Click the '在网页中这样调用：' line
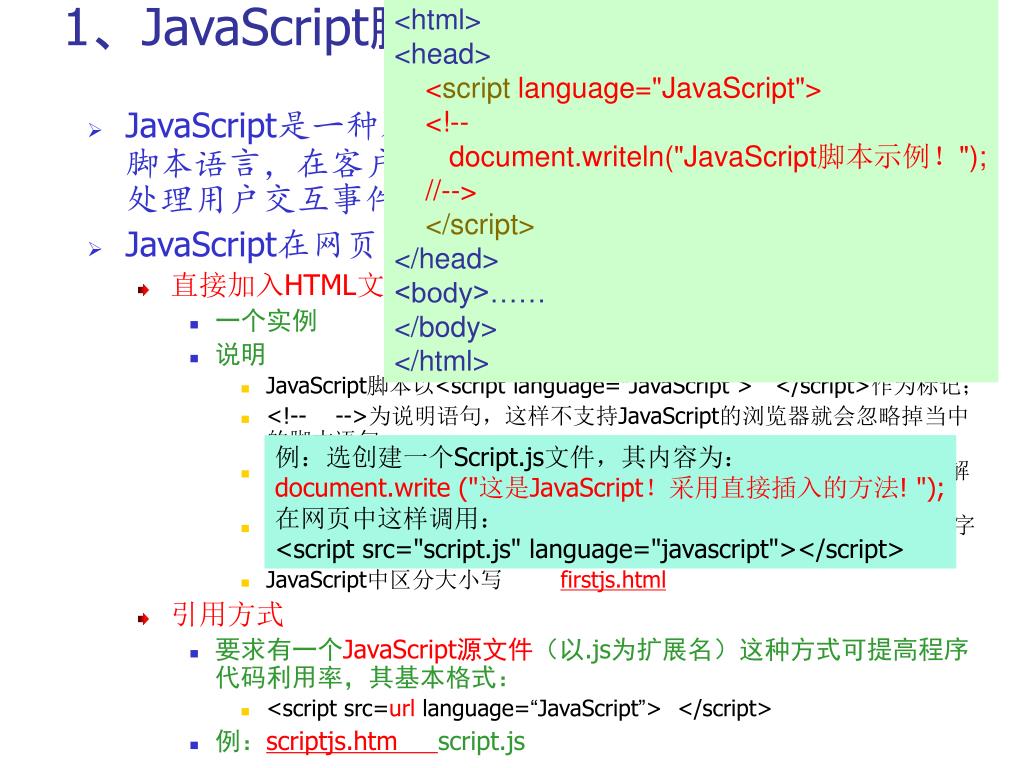This screenshot has height=768, width=1024. pyautogui.click(x=383, y=519)
